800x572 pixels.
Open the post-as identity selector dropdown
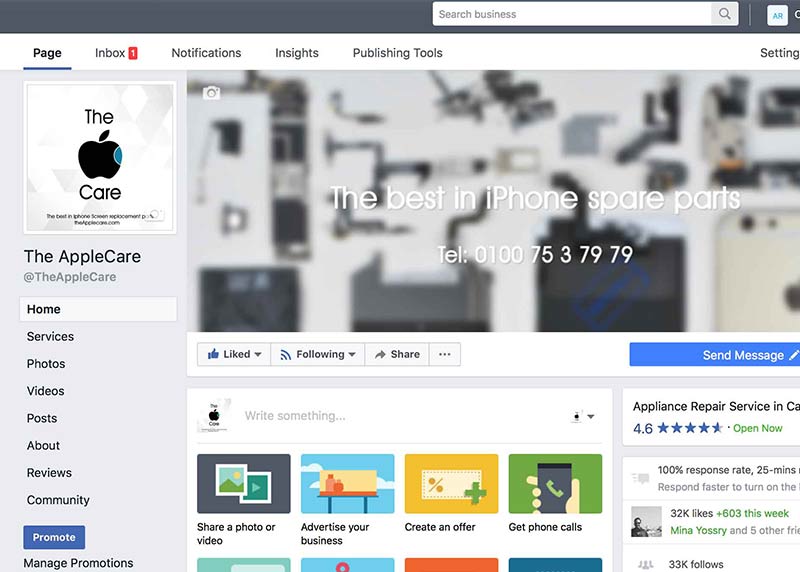coord(583,416)
